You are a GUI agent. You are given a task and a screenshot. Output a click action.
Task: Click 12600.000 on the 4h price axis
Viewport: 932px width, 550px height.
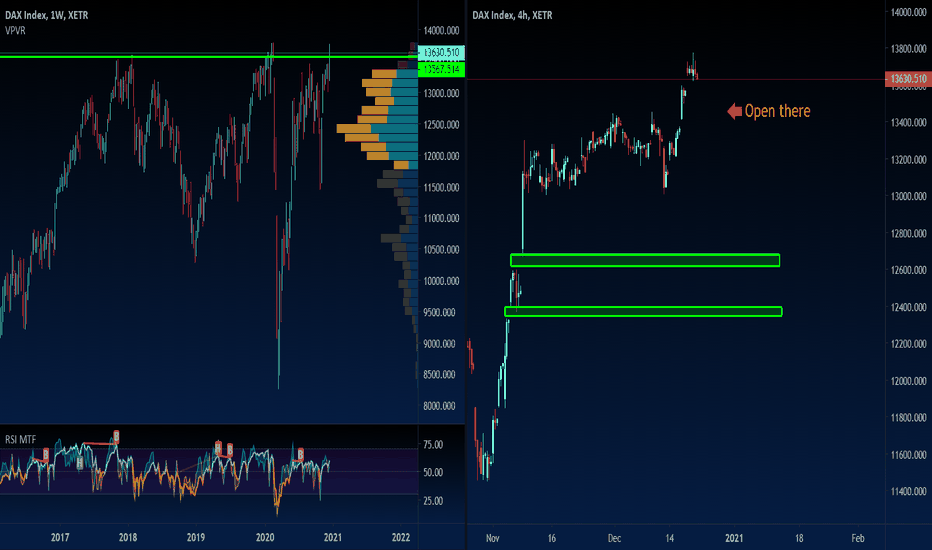point(908,270)
